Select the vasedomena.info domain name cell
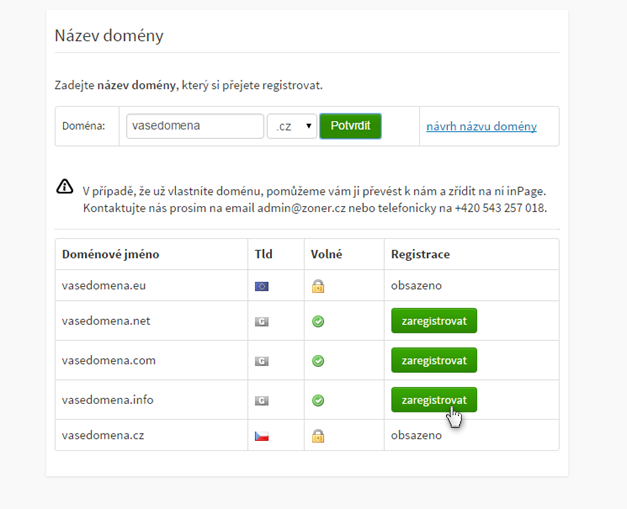The height and width of the screenshot is (509, 627). click(x=151, y=400)
